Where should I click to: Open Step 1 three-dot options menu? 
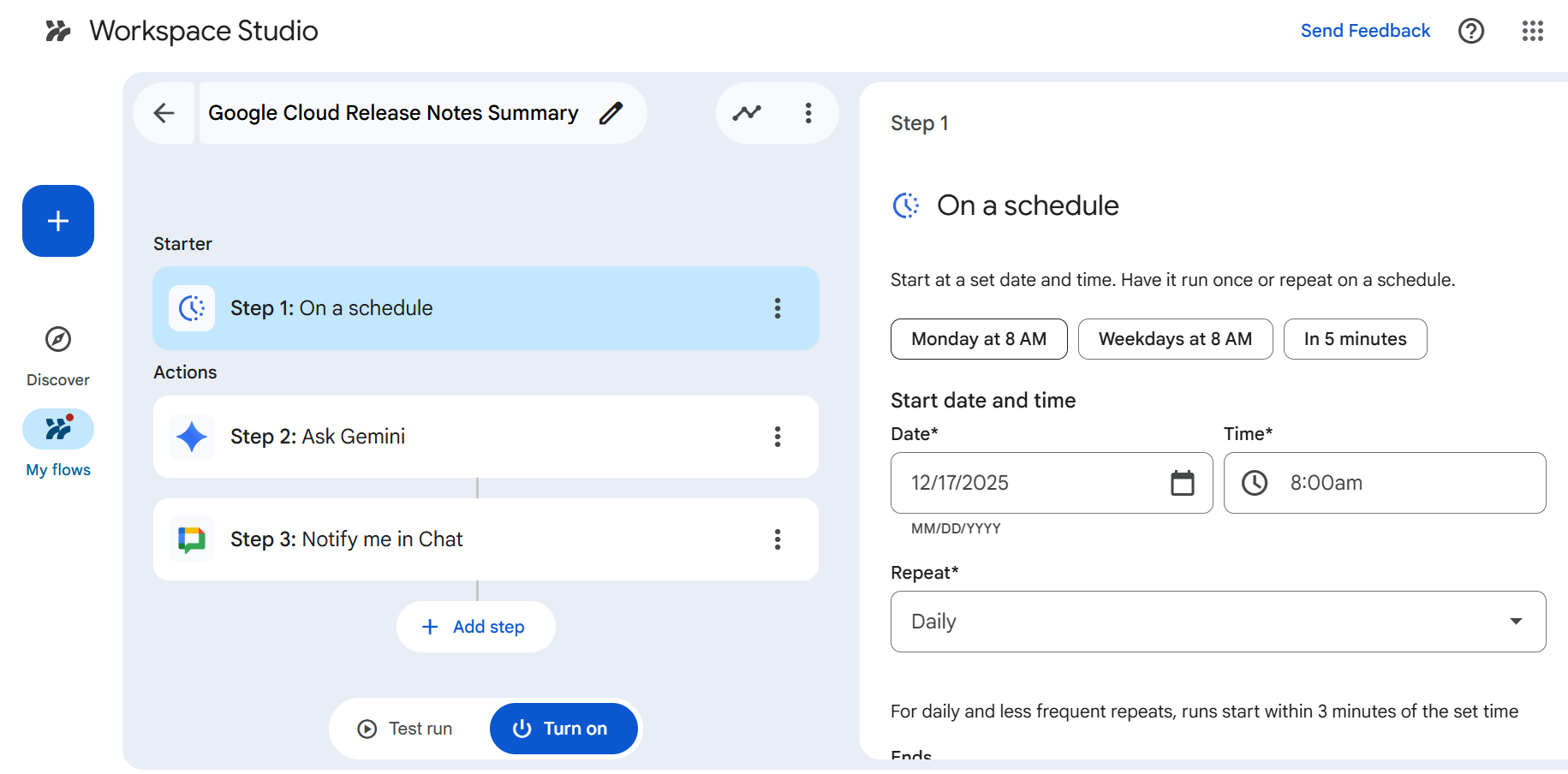(x=777, y=308)
